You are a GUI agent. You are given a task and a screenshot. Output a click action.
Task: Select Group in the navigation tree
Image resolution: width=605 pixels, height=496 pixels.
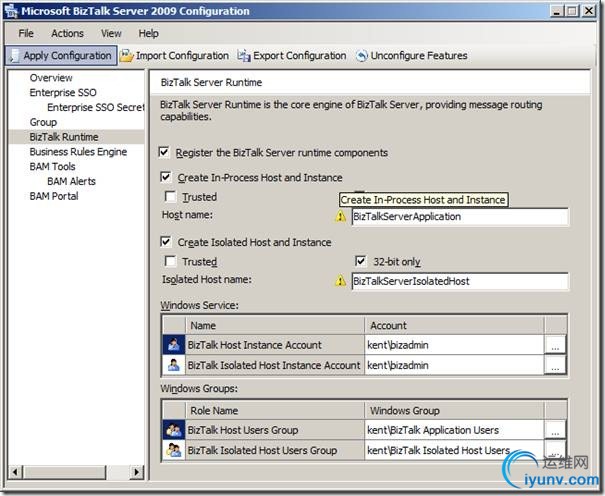(x=43, y=122)
